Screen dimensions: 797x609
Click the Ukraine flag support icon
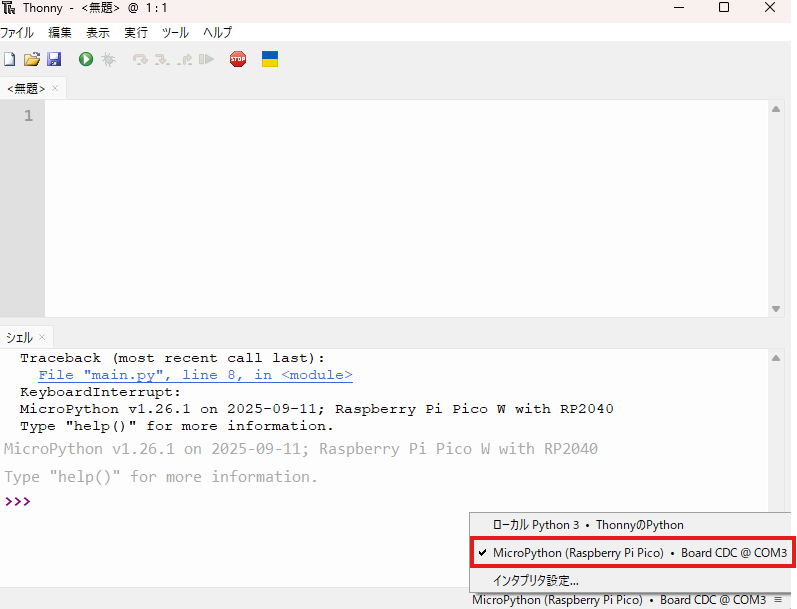(x=270, y=59)
